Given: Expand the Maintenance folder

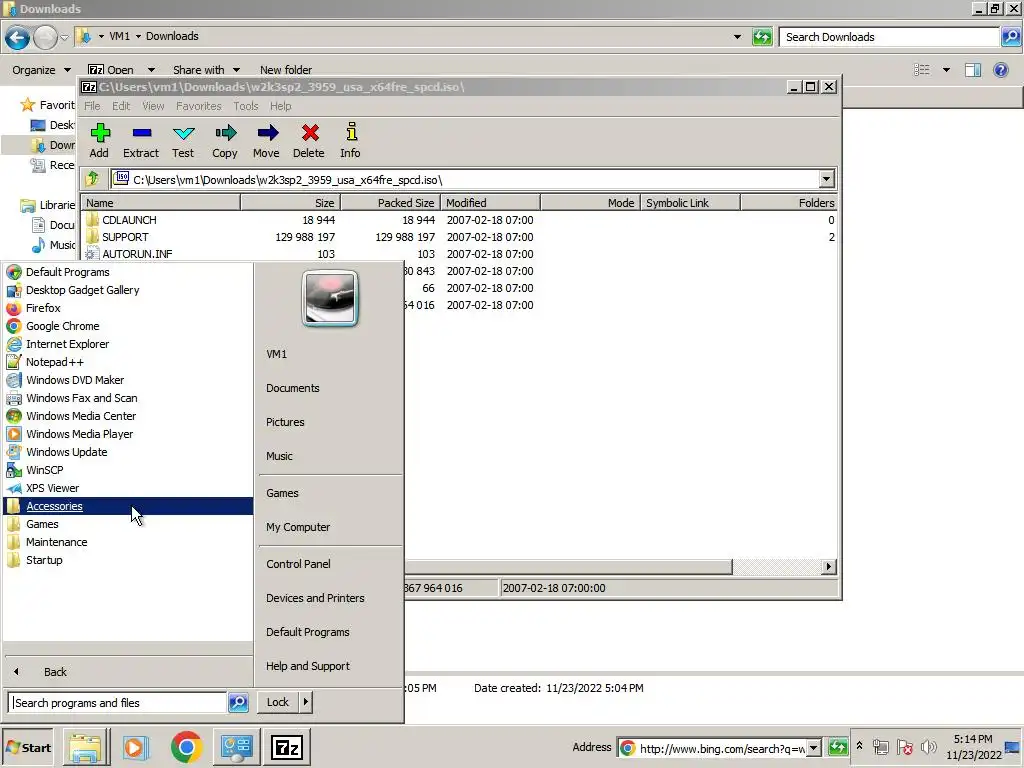Looking at the screenshot, I should (x=56, y=542).
